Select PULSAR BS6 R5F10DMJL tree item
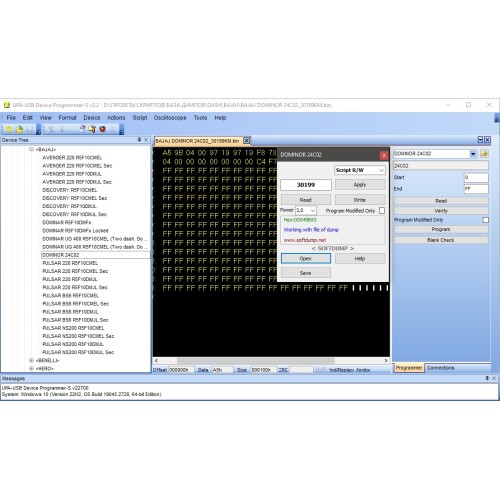This screenshot has width=500, height=500. pos(70,312)
